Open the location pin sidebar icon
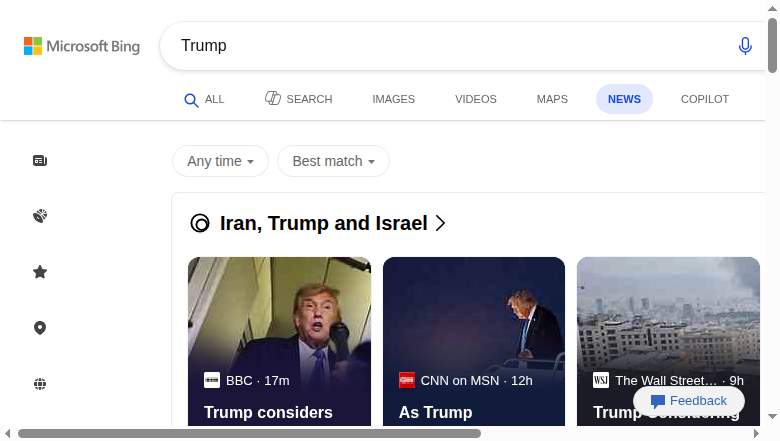 pyautogui.click(x=40, y=328)
